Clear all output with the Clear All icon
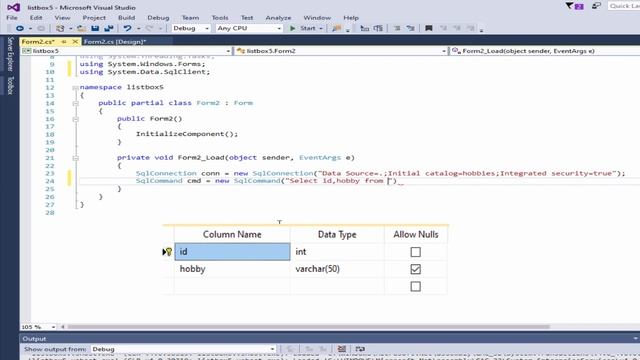Viewport: 640px width, 360px height. [x=342, y=349]
